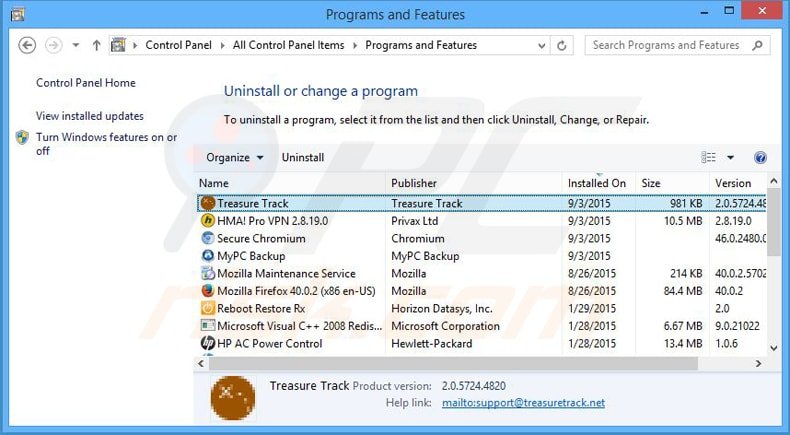Screen dimensions: 790x435
Task: Click the Uninstall toolbar button
Action: click(303, 158)
